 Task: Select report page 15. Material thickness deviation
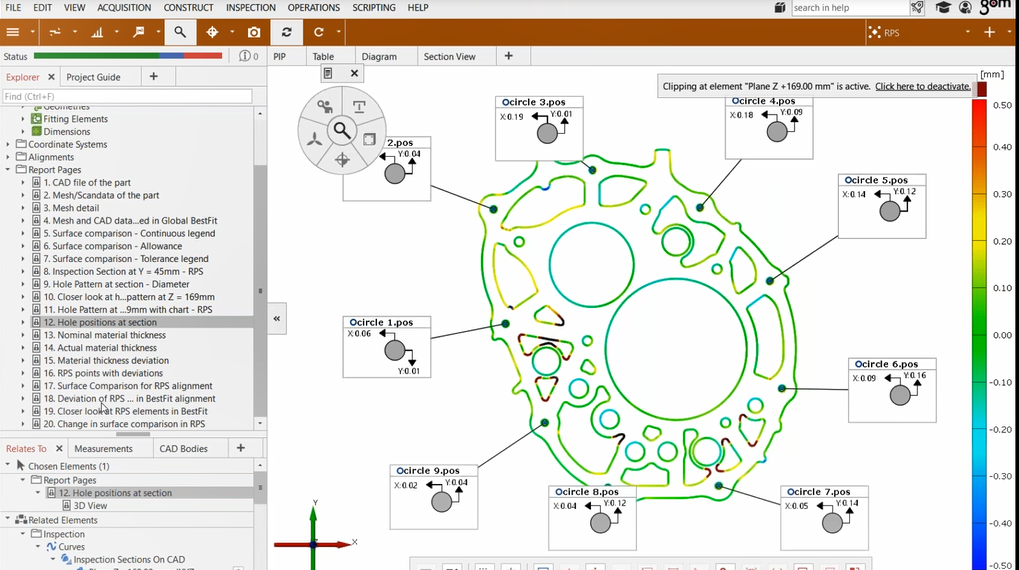pos(105,360)
